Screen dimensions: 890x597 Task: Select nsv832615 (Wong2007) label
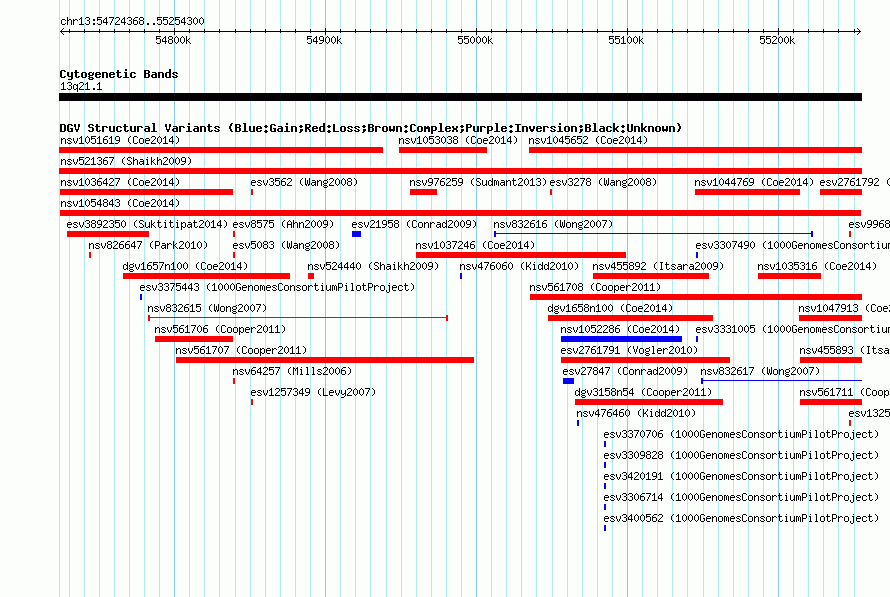tap(207, 308)
